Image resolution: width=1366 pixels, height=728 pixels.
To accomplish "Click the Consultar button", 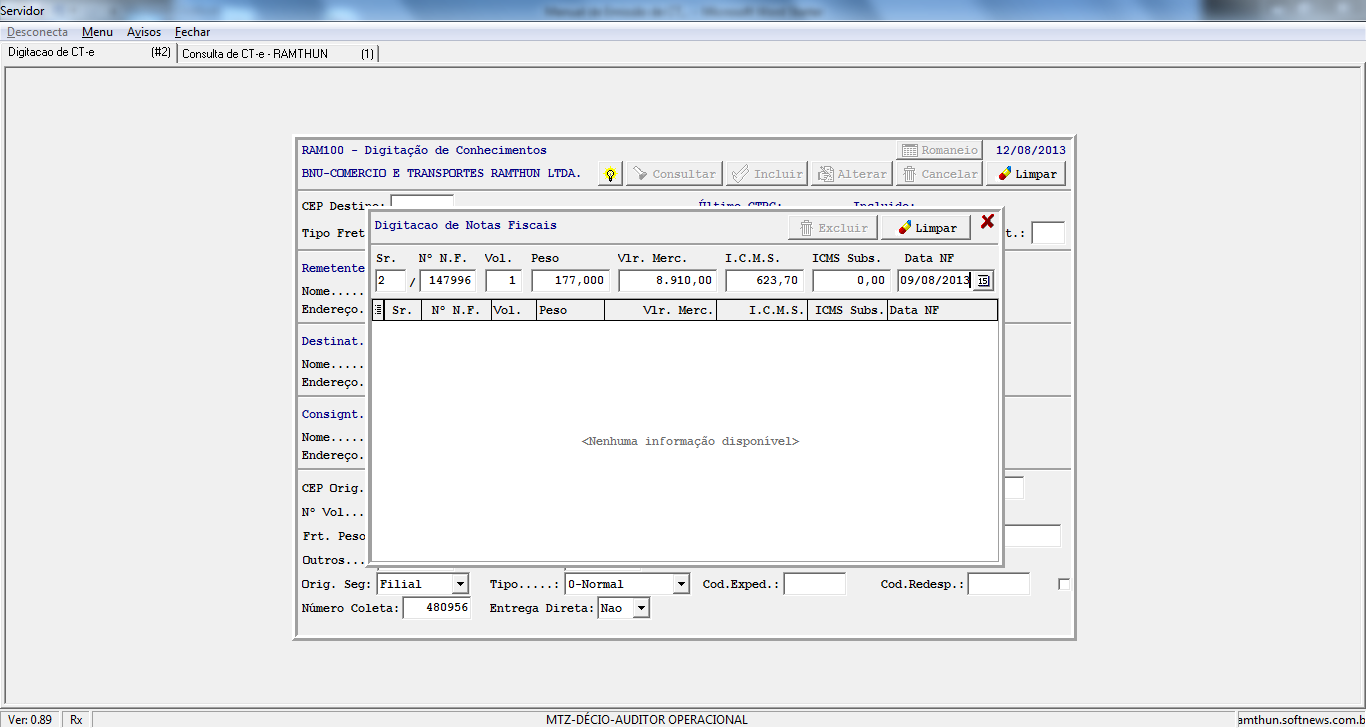I will (674, 174).
